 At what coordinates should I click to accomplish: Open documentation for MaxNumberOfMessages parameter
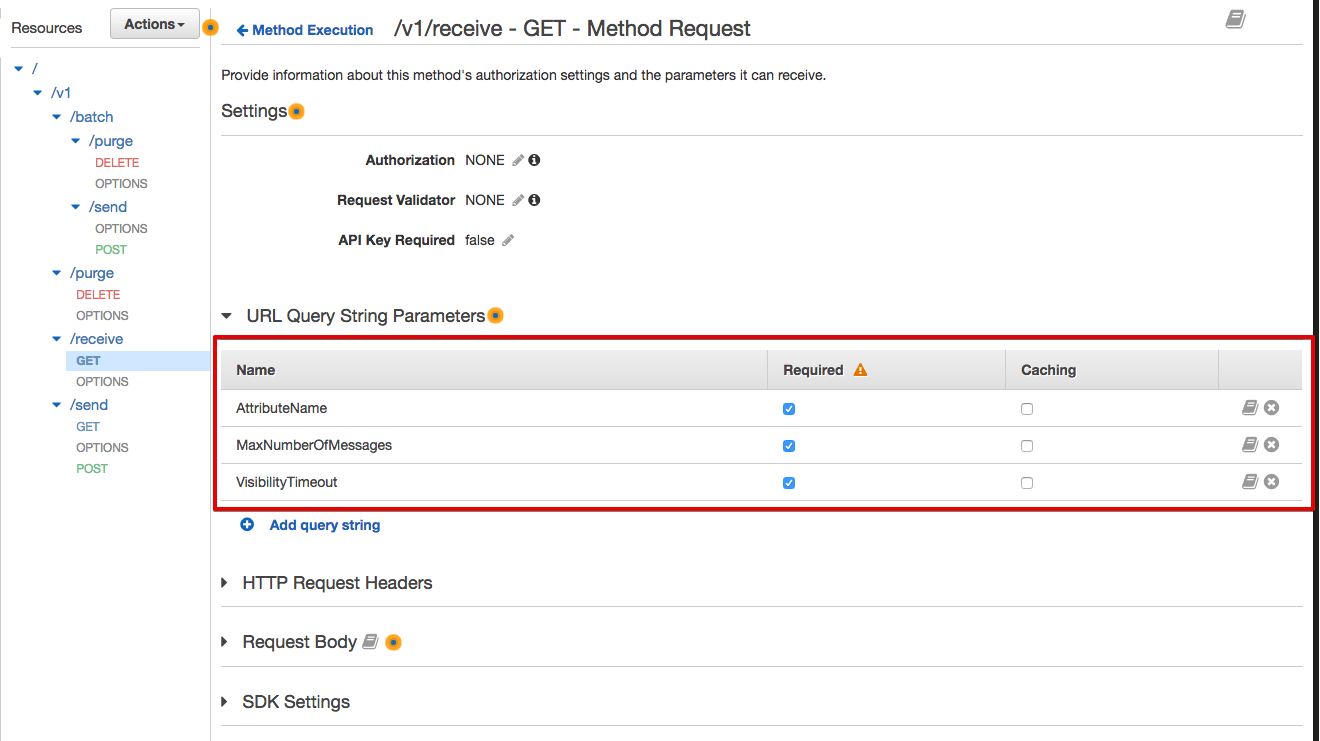click(x=1249, y=445)
